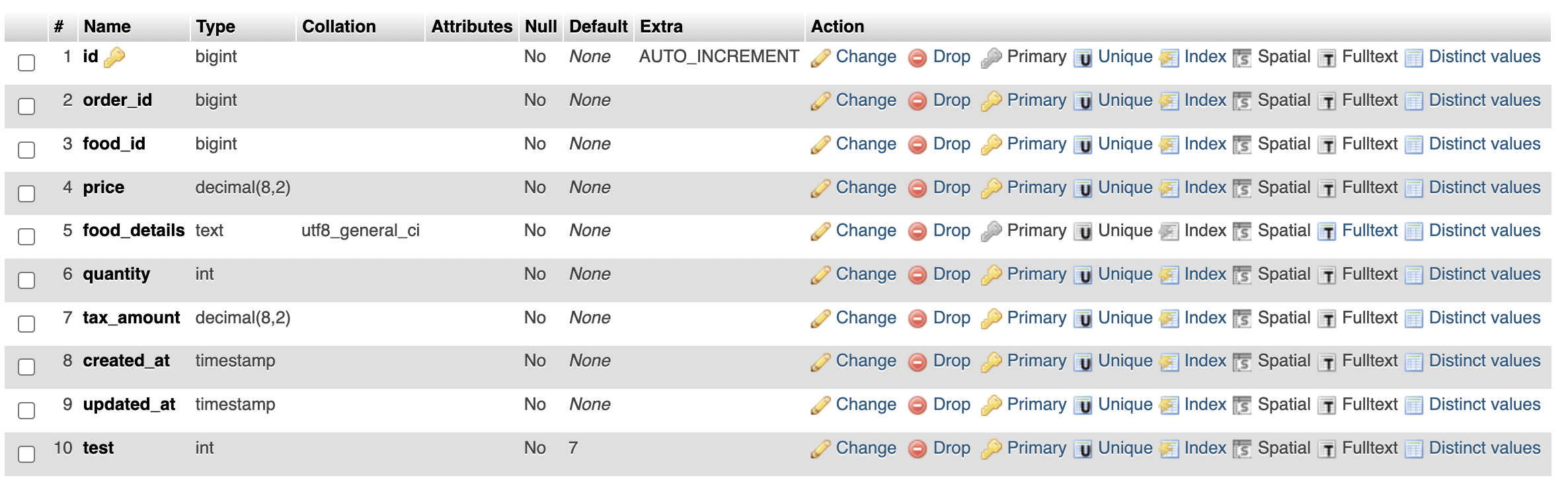Viewport: 1568px width, 492px height.
Task: Click the pencil Change icon for order_id
Action: coord(820,101)
